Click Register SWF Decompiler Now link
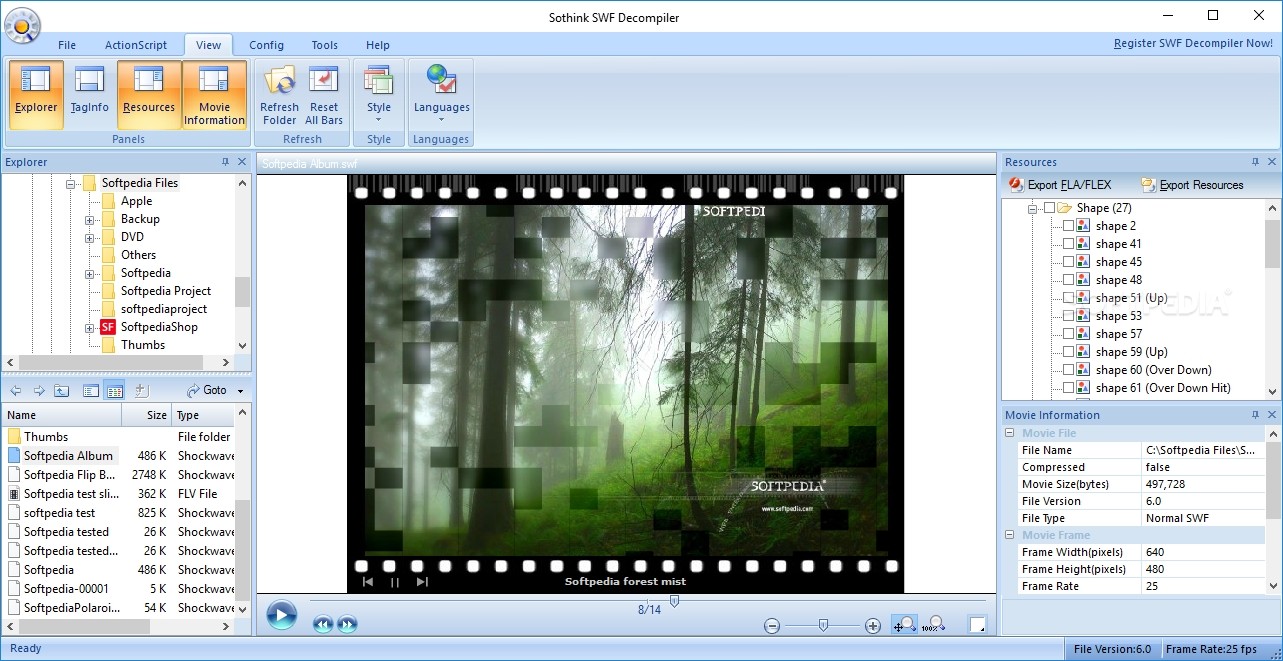This screenshot has height=661, width=1283. [1193, 44]
